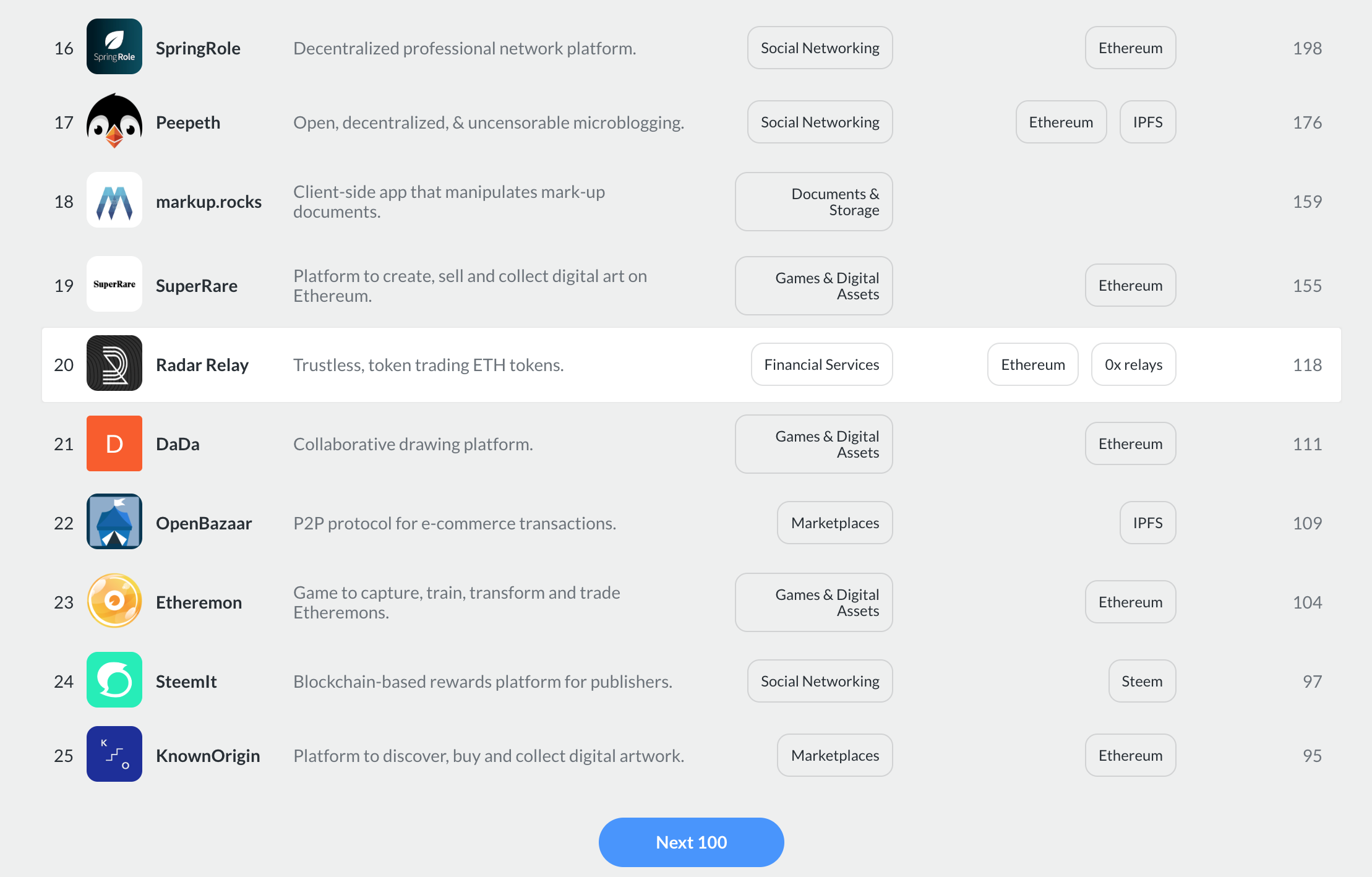The width and height of the screenshot is (1372, 877).
Task: Click KnownOrigin's Marketplaces category tag
Action: tap(834, 756)
